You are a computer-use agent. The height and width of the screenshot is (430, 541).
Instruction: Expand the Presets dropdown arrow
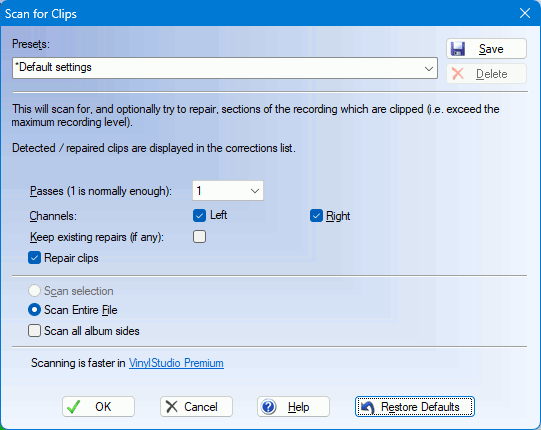(429, 68)
